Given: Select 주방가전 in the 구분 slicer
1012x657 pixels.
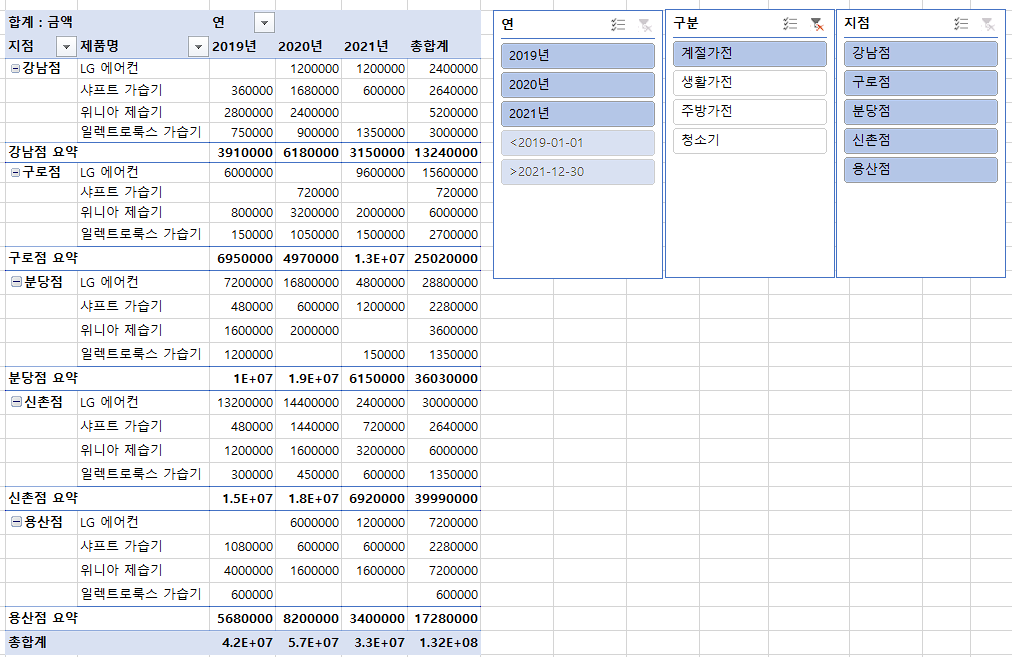Looking at the screenshot, I should point(749,112).
